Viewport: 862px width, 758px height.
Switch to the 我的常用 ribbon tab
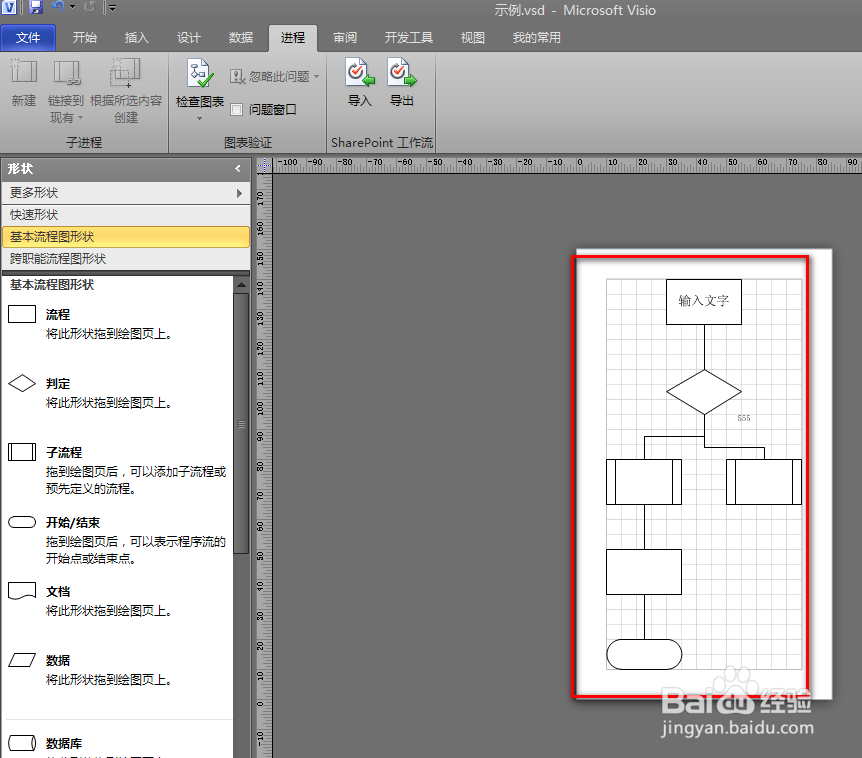click(x=537, y=38)
